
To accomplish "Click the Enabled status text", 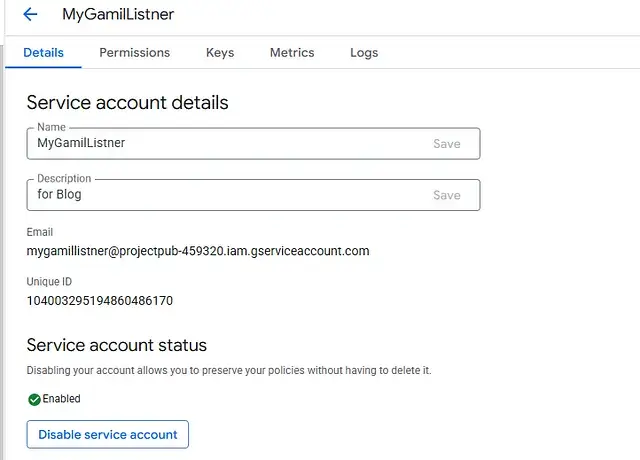I will coord(61,399).
